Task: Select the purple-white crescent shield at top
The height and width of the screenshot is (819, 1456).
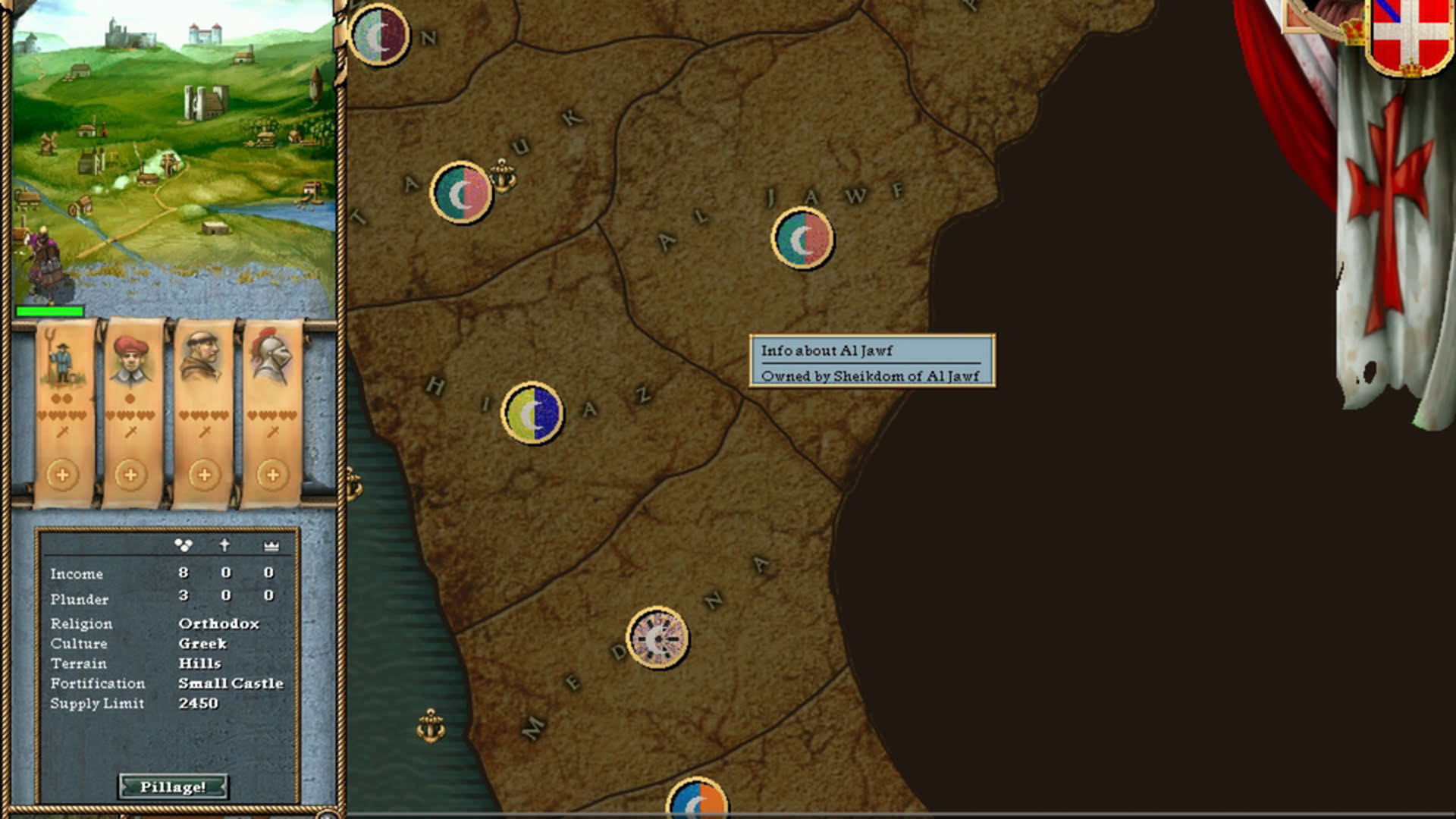Action: [x=379, y=35]
